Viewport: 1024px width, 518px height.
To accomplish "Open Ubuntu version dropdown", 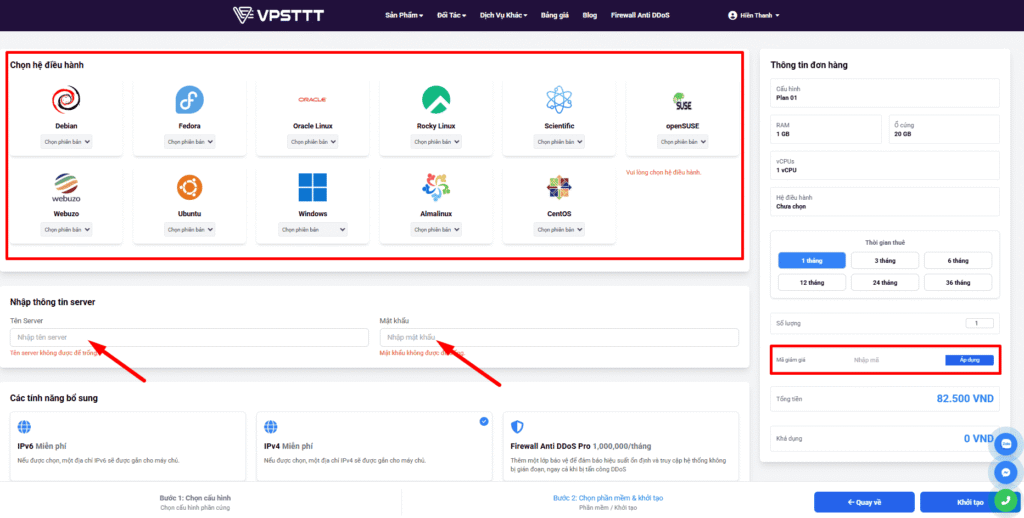I will (189, 230).
